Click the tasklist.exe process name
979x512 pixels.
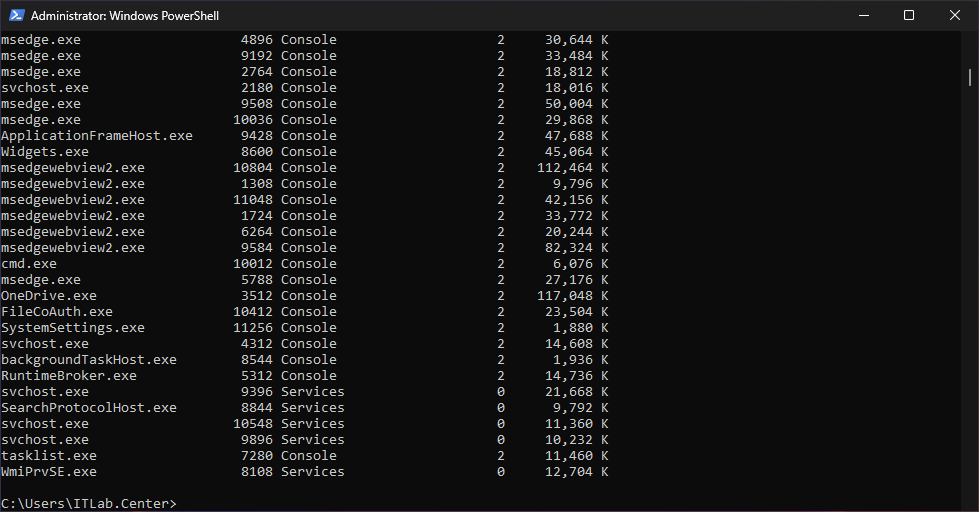[x=49, y=456]
